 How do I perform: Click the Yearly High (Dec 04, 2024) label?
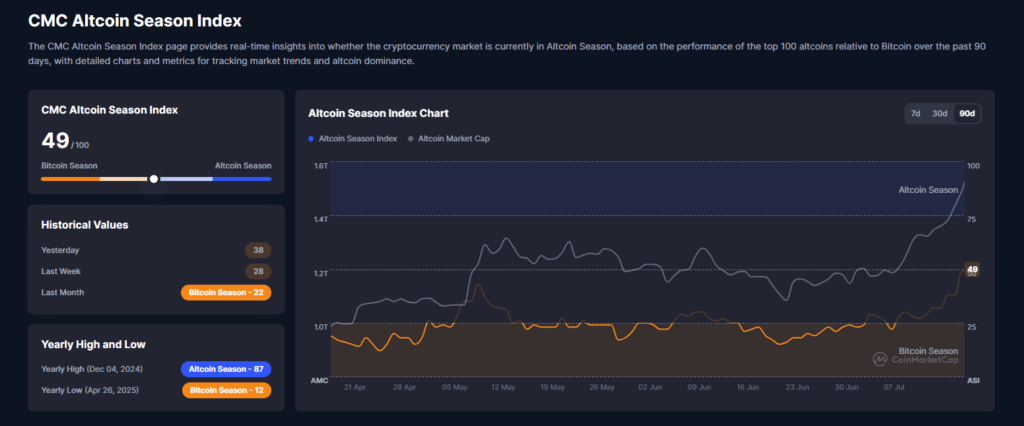[x=92, y=369]
